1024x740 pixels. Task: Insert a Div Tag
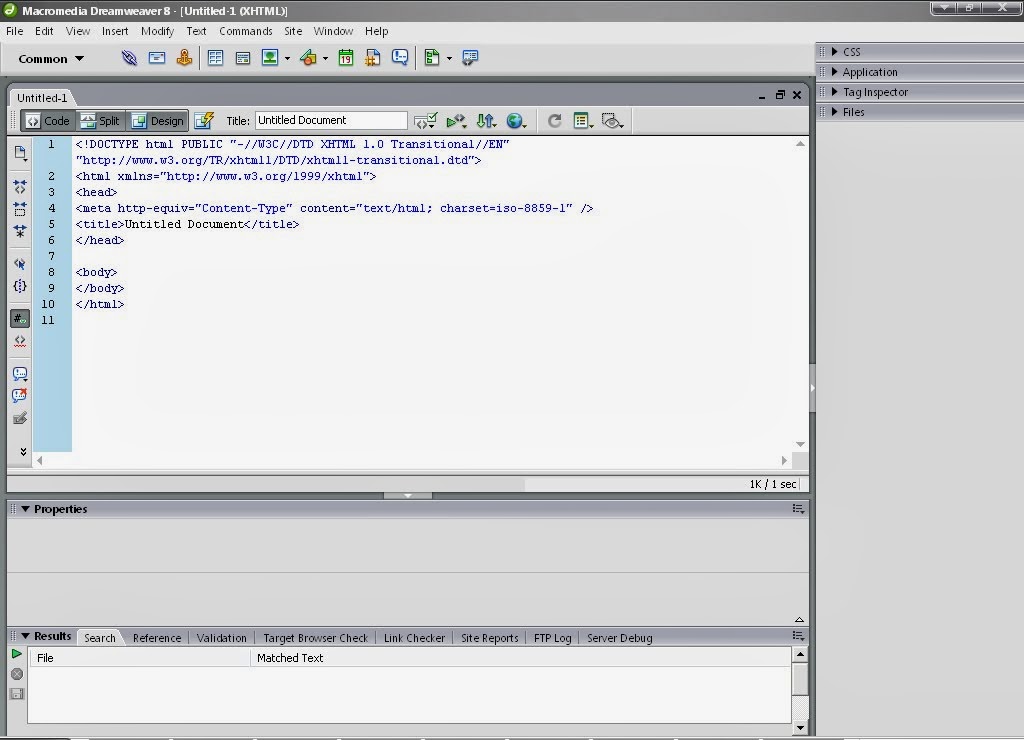tap(242, 58)
